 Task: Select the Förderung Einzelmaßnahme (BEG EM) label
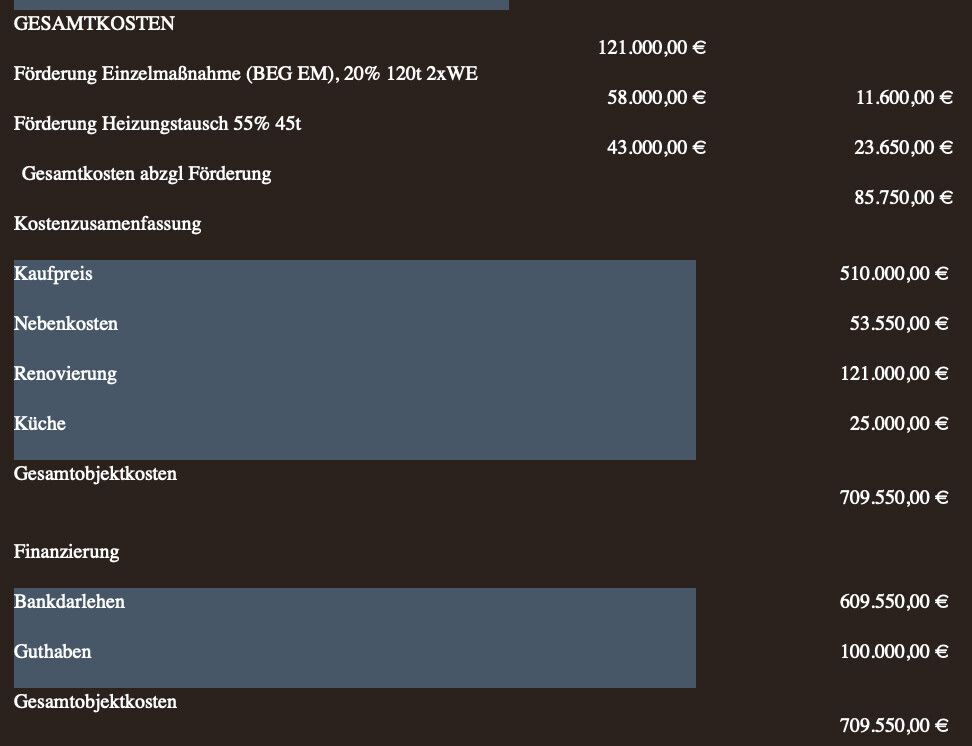tap(245, 74)
